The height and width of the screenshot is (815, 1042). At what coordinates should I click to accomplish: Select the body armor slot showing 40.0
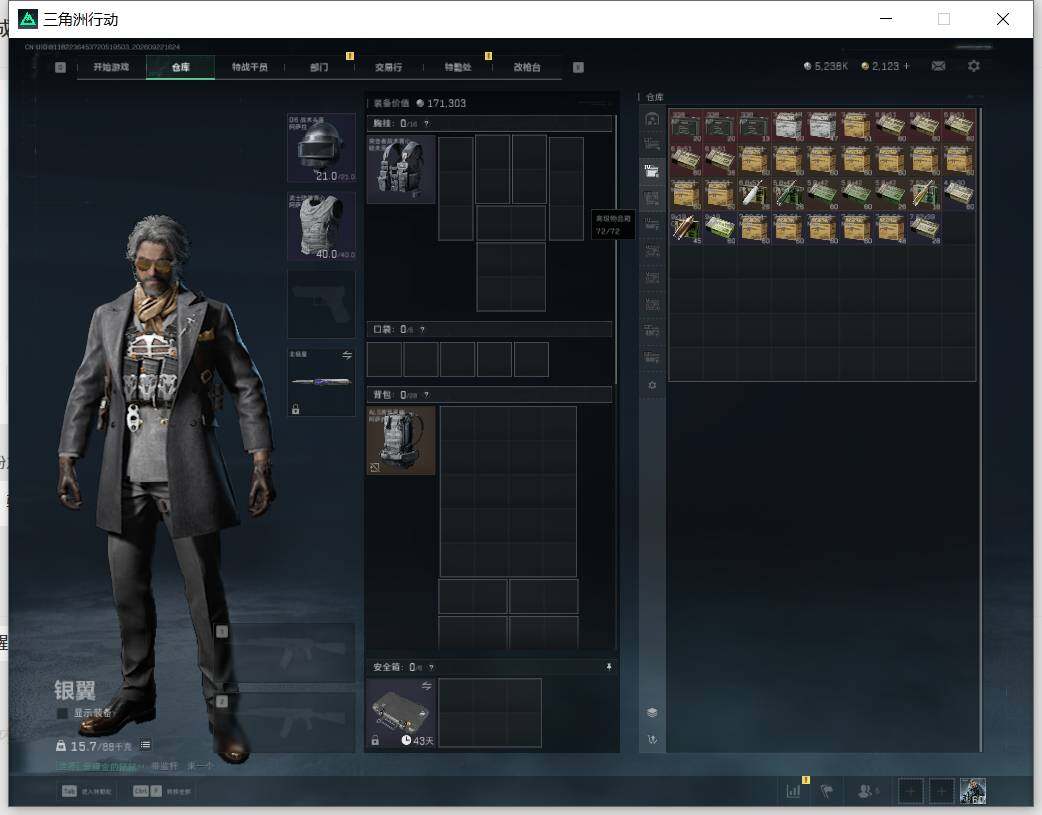(321, 226)
